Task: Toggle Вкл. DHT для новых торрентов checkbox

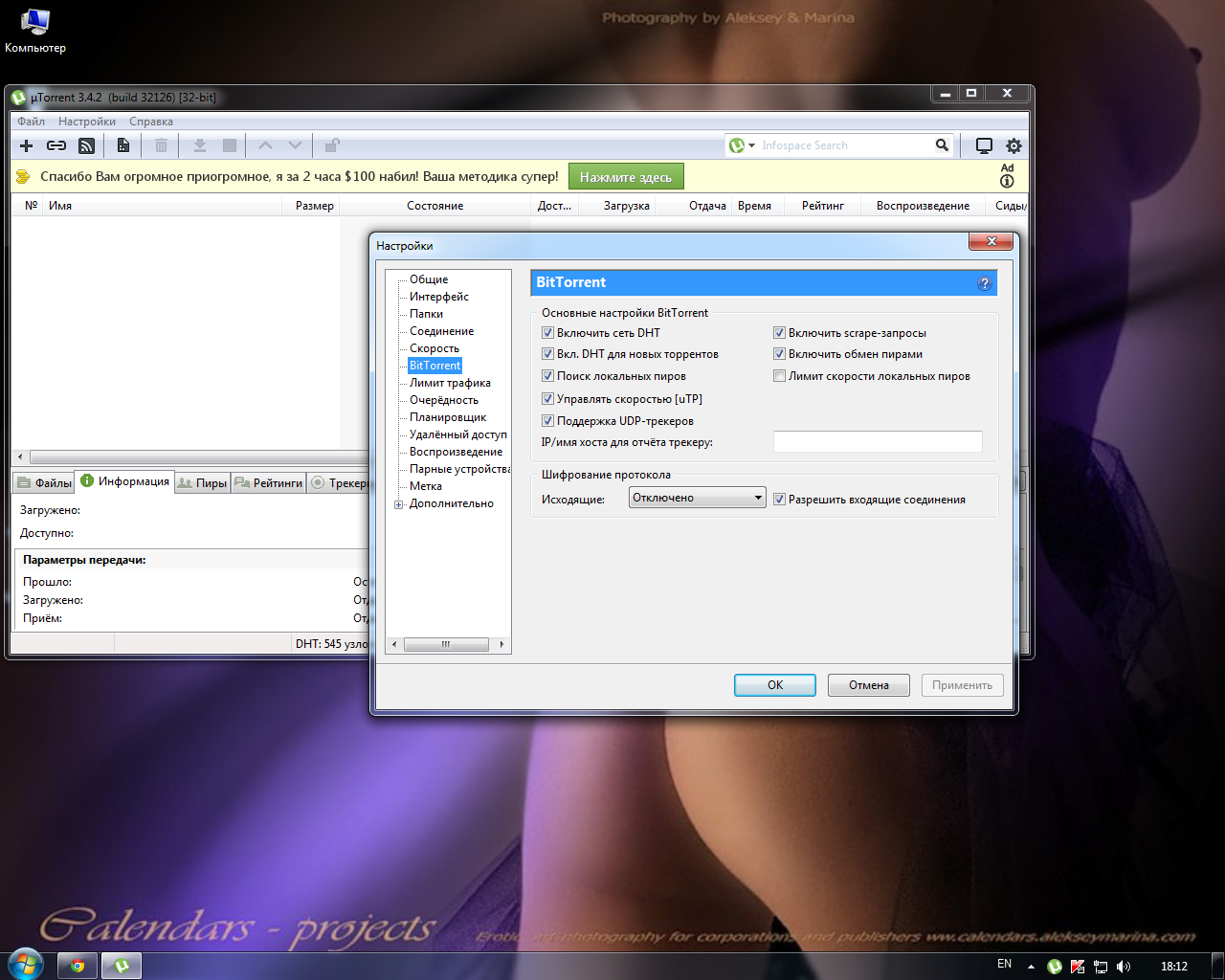Action: tap(547, 354)
